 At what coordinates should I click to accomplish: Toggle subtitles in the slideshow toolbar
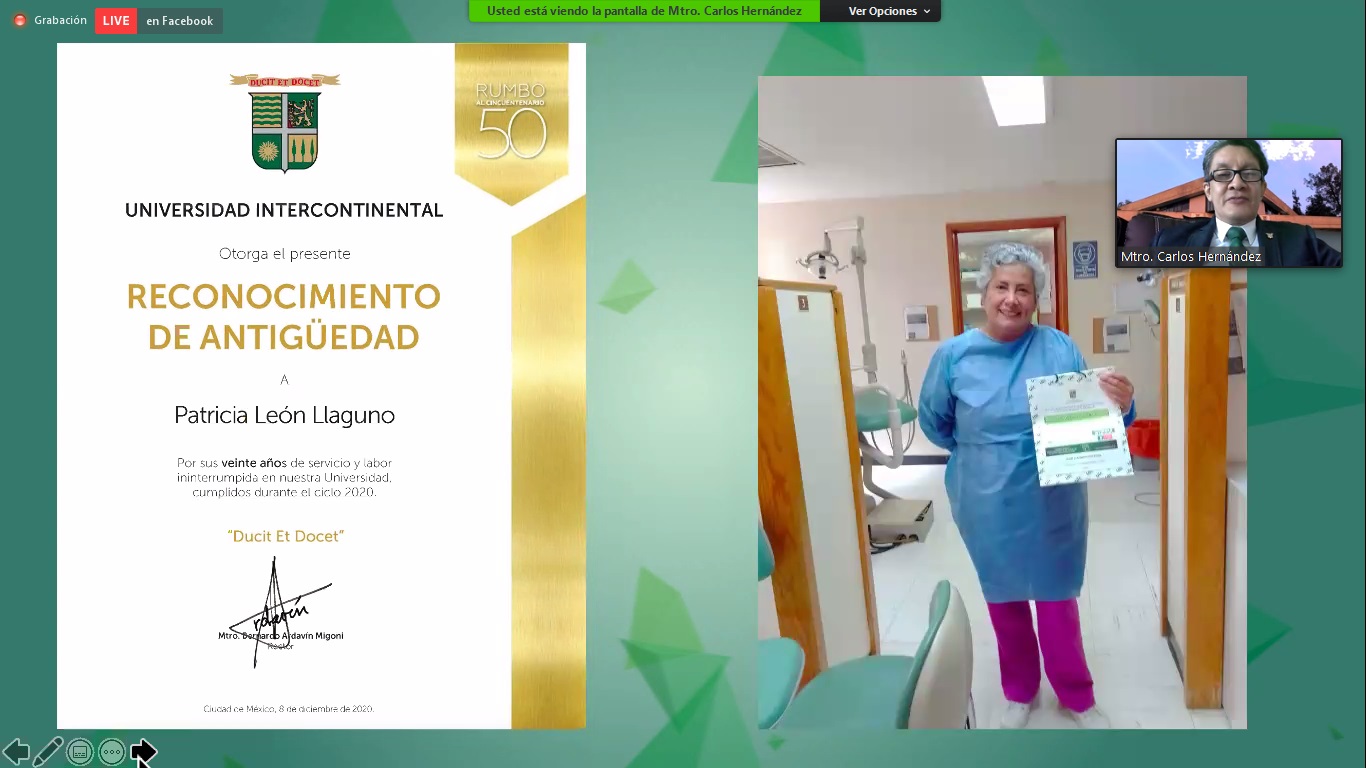[80, 752]
